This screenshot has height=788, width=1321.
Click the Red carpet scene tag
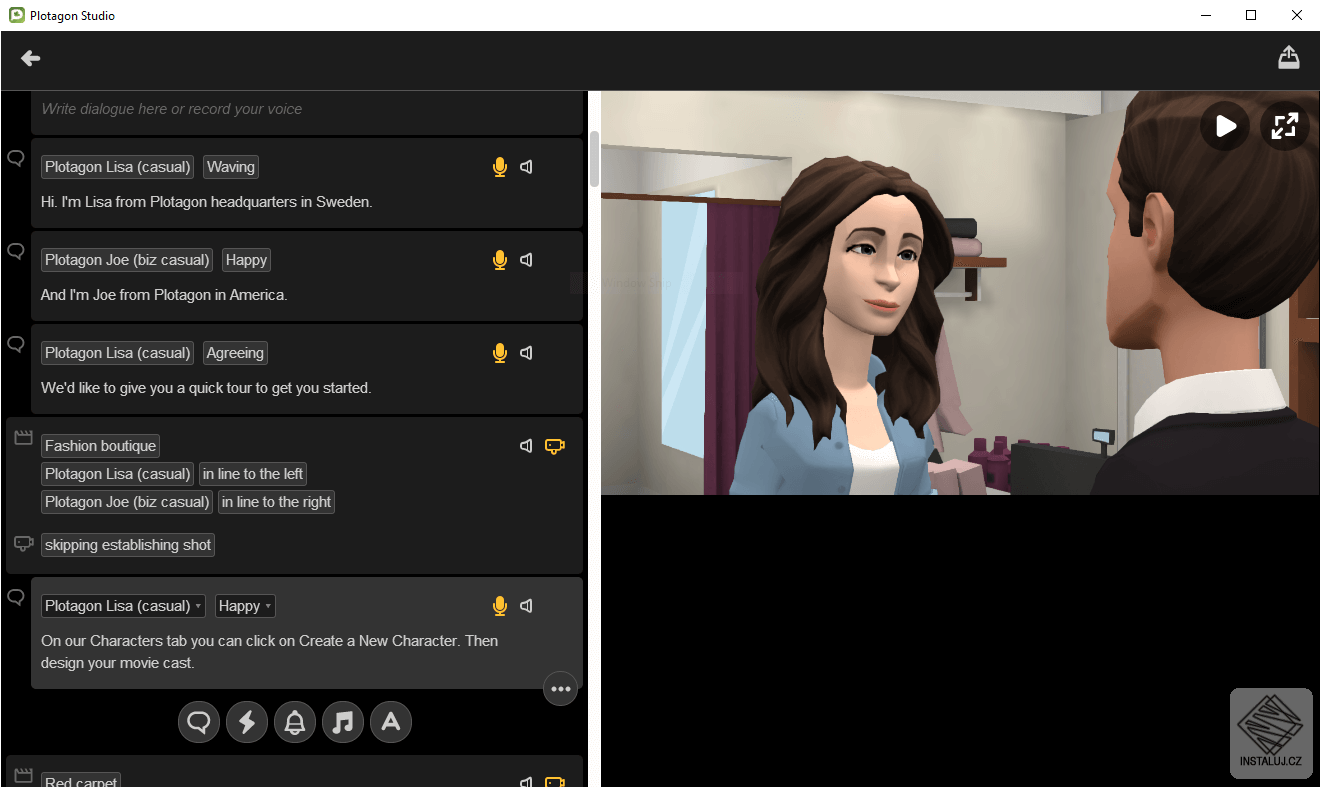click(x=81, y=779)
